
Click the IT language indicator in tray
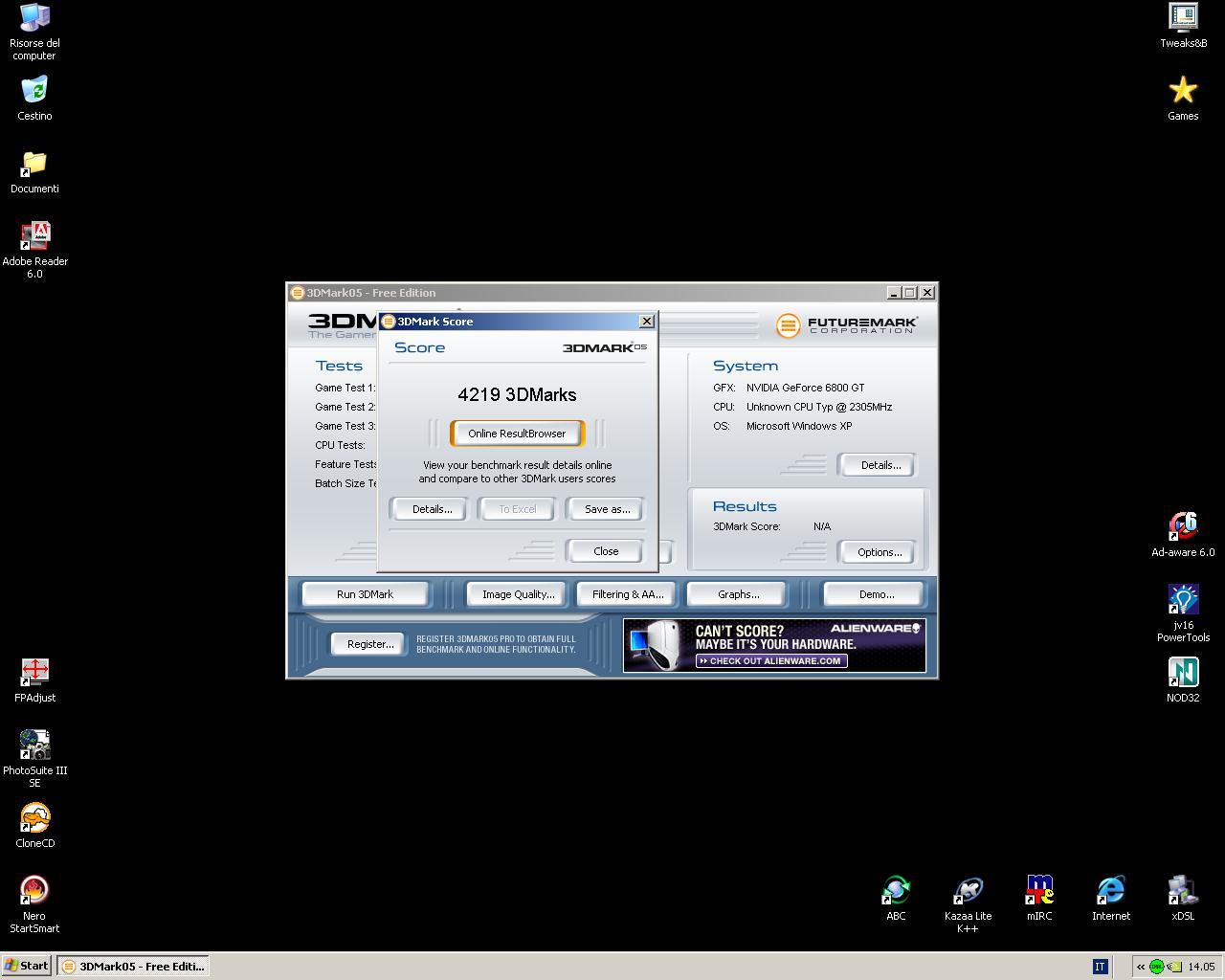coord(1100,967)
